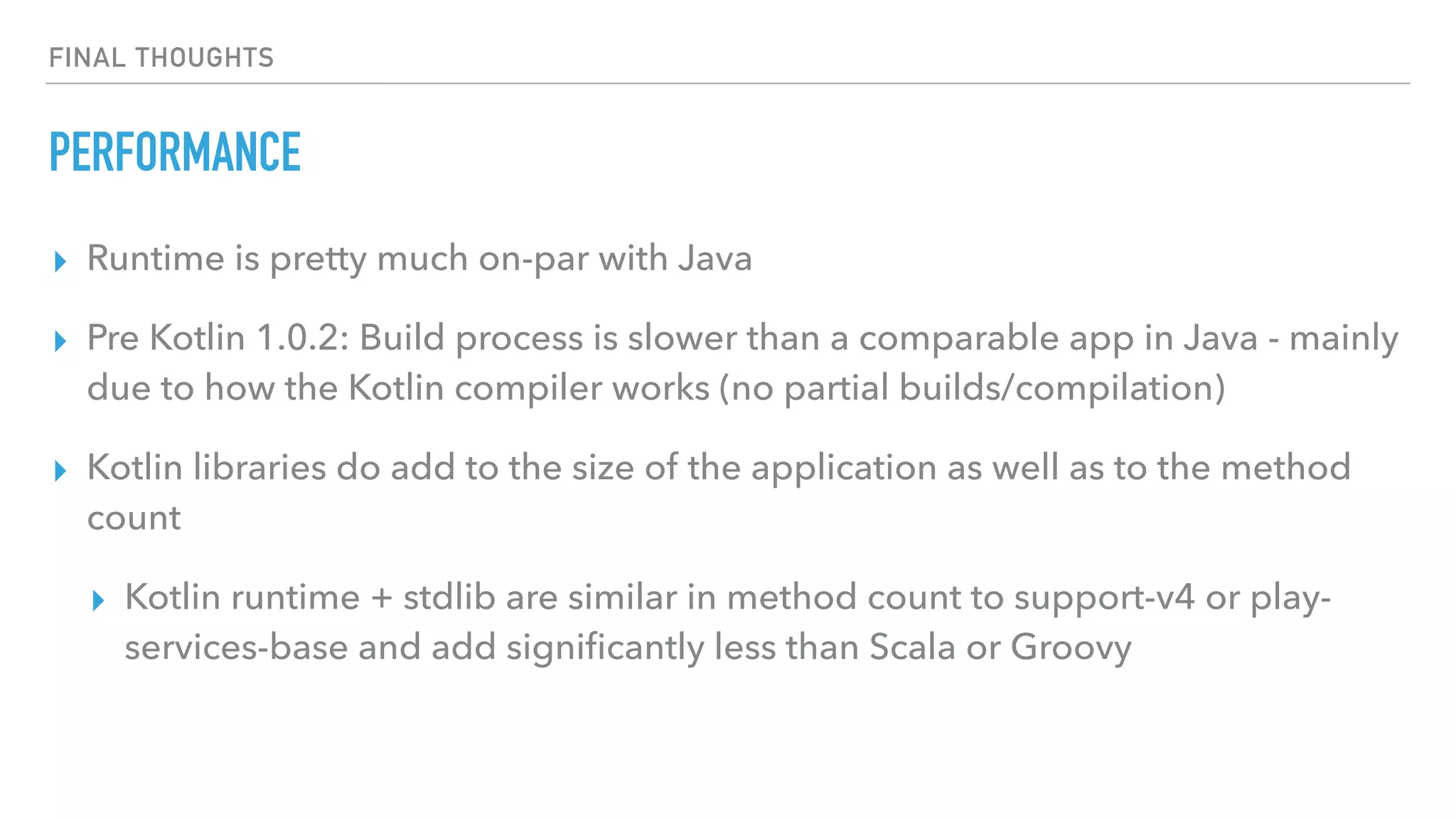Screen dimensions: 1456x819
Task: Select the blue "PERFORMANCE" slide title
Action: point(175,151)
